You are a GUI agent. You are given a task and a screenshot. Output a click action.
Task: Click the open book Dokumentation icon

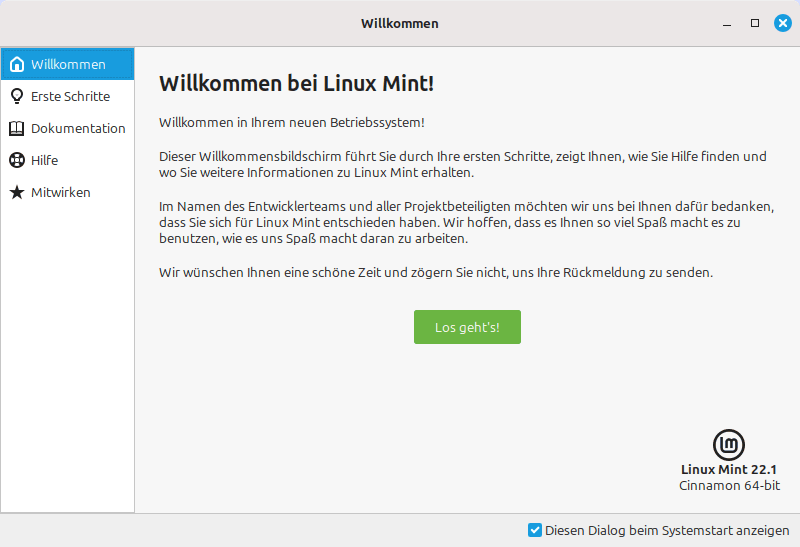coord(17,129)
